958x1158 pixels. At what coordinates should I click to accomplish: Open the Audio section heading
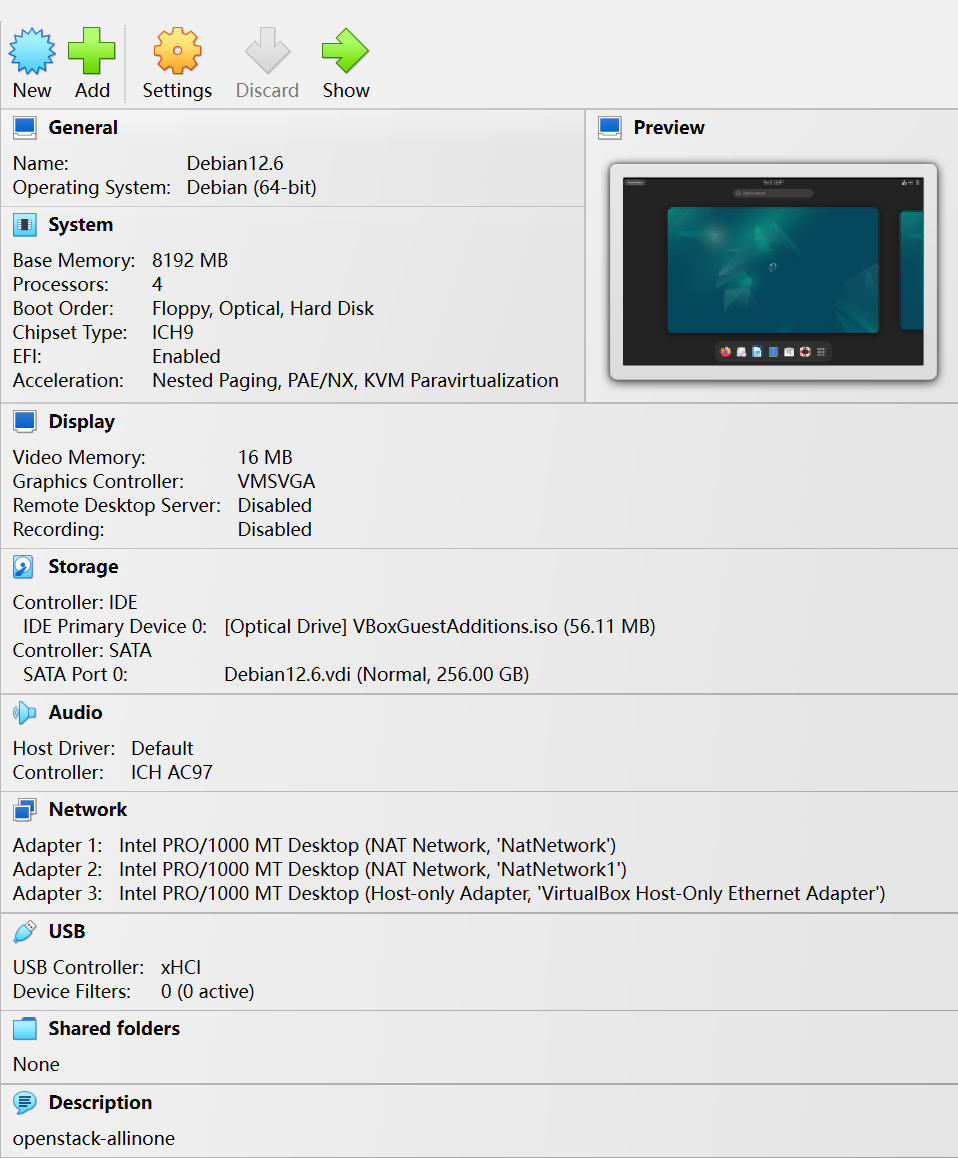75,712
